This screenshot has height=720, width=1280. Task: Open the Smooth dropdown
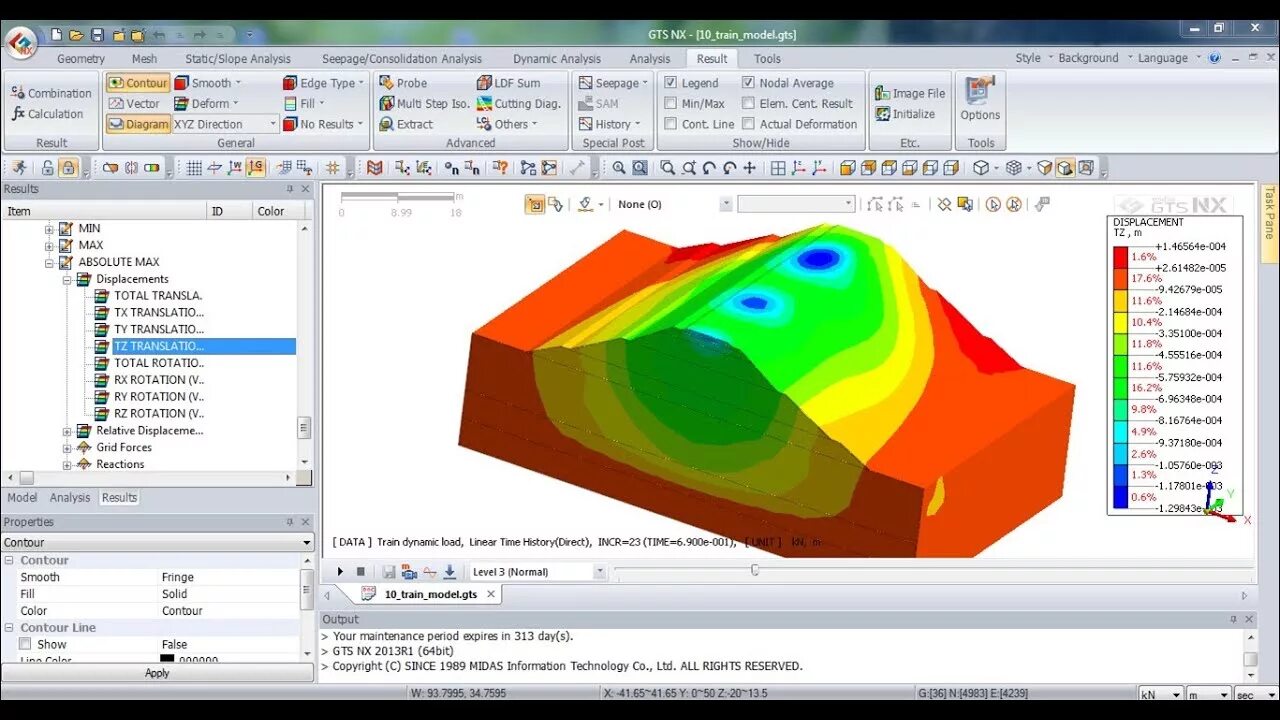[x=209, y=83]
